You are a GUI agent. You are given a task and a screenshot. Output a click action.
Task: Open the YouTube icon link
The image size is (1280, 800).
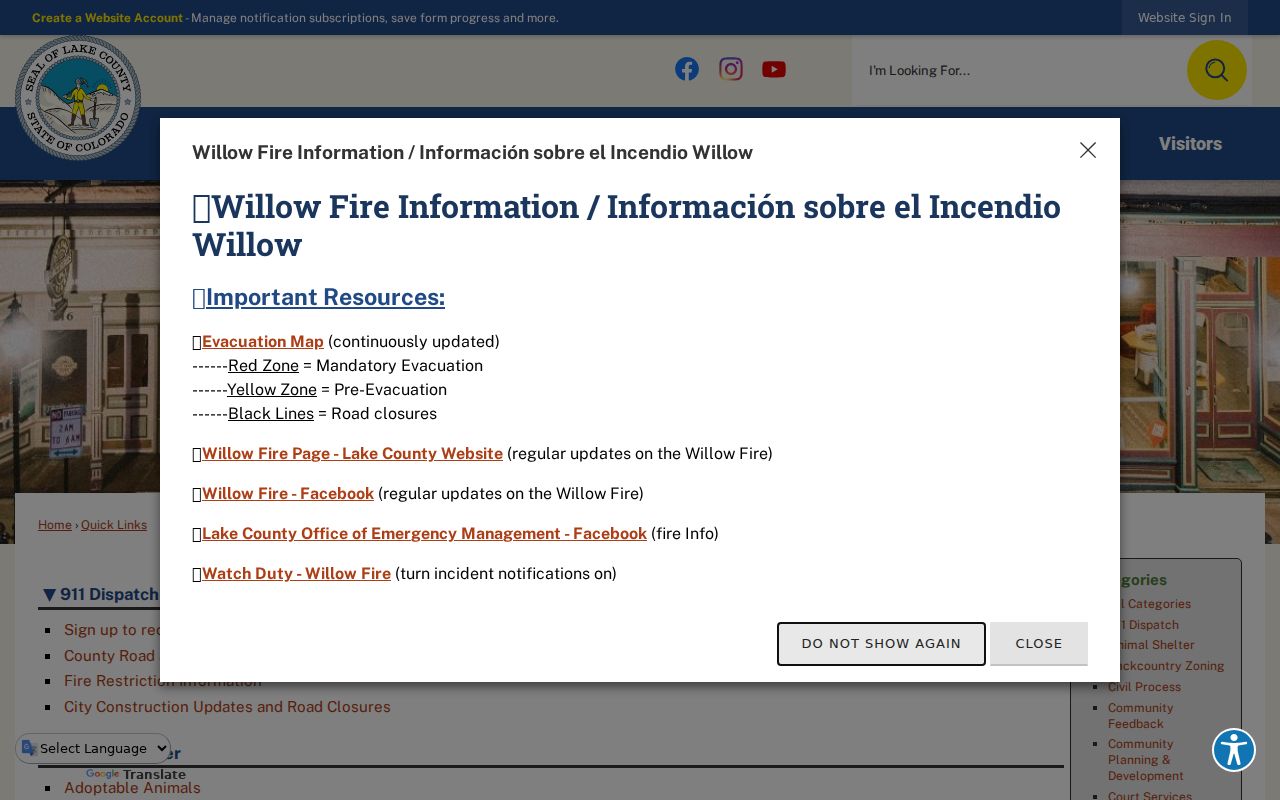(x=774, y=69)
